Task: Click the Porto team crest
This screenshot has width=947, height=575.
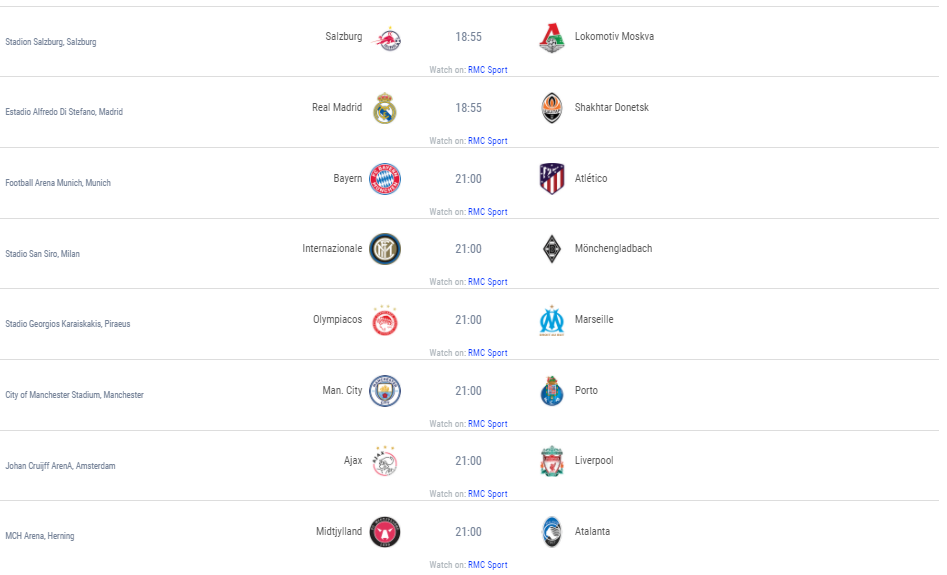Action: pyautogui.click(x=551, y=391)
